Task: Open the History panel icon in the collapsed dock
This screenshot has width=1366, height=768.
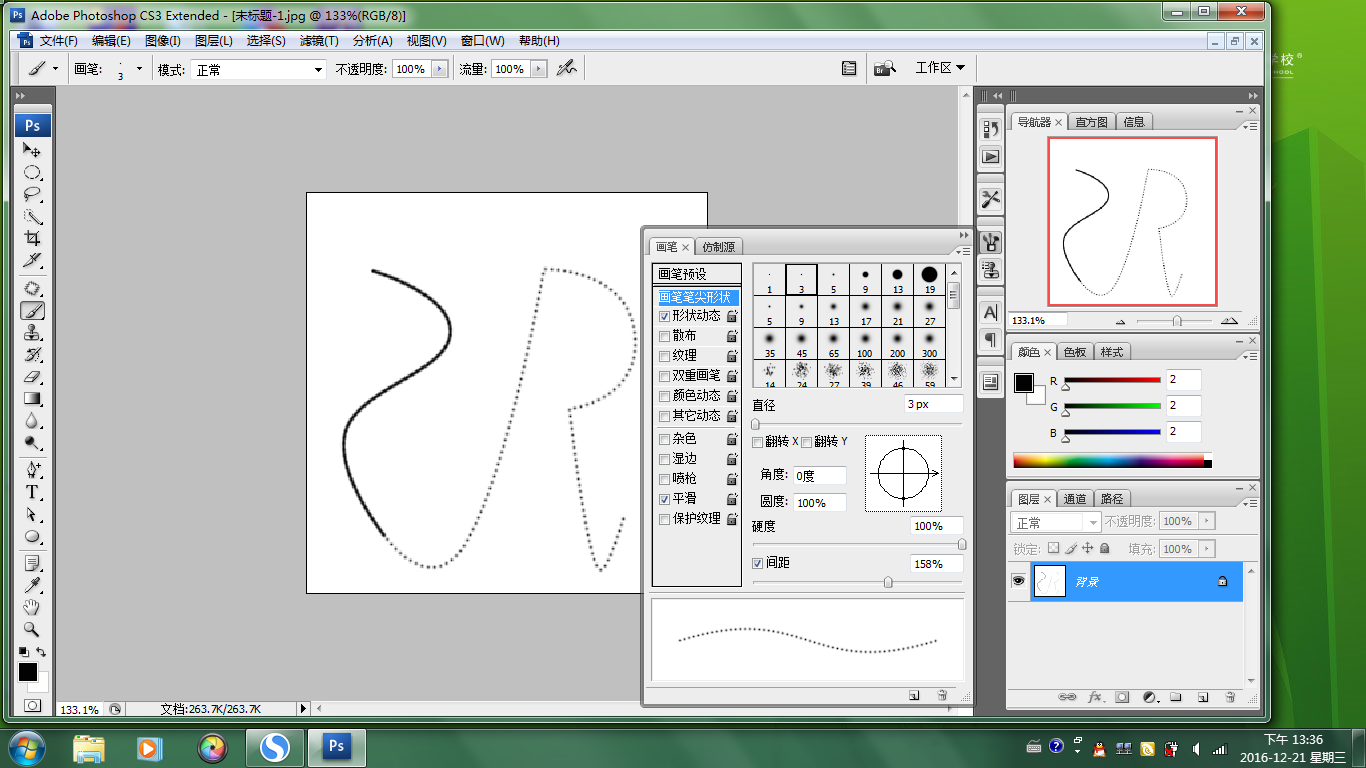Action: [990, 129]
